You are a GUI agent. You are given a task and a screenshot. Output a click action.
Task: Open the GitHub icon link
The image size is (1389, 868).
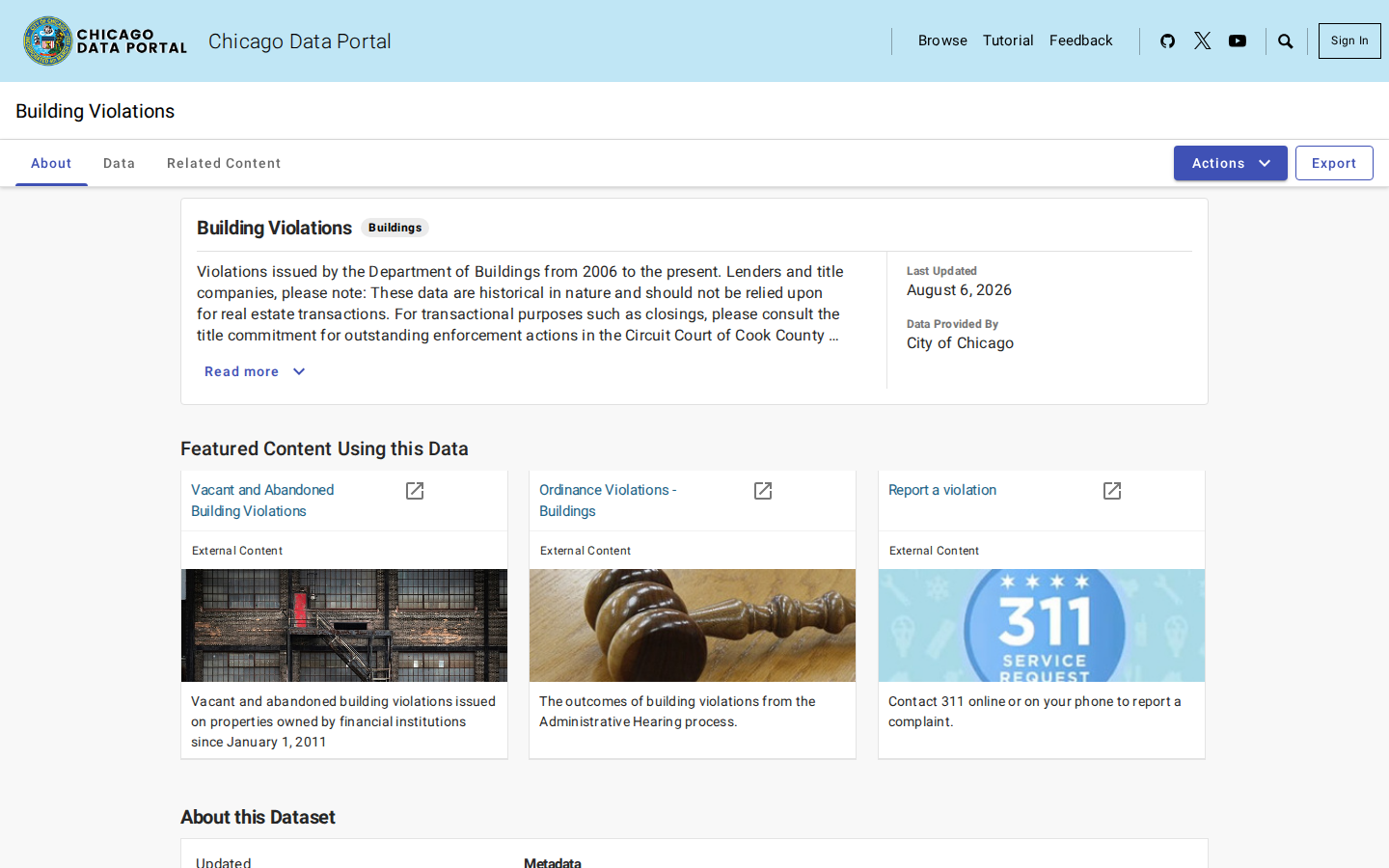pyautogui.click(x=1167, y=41)
